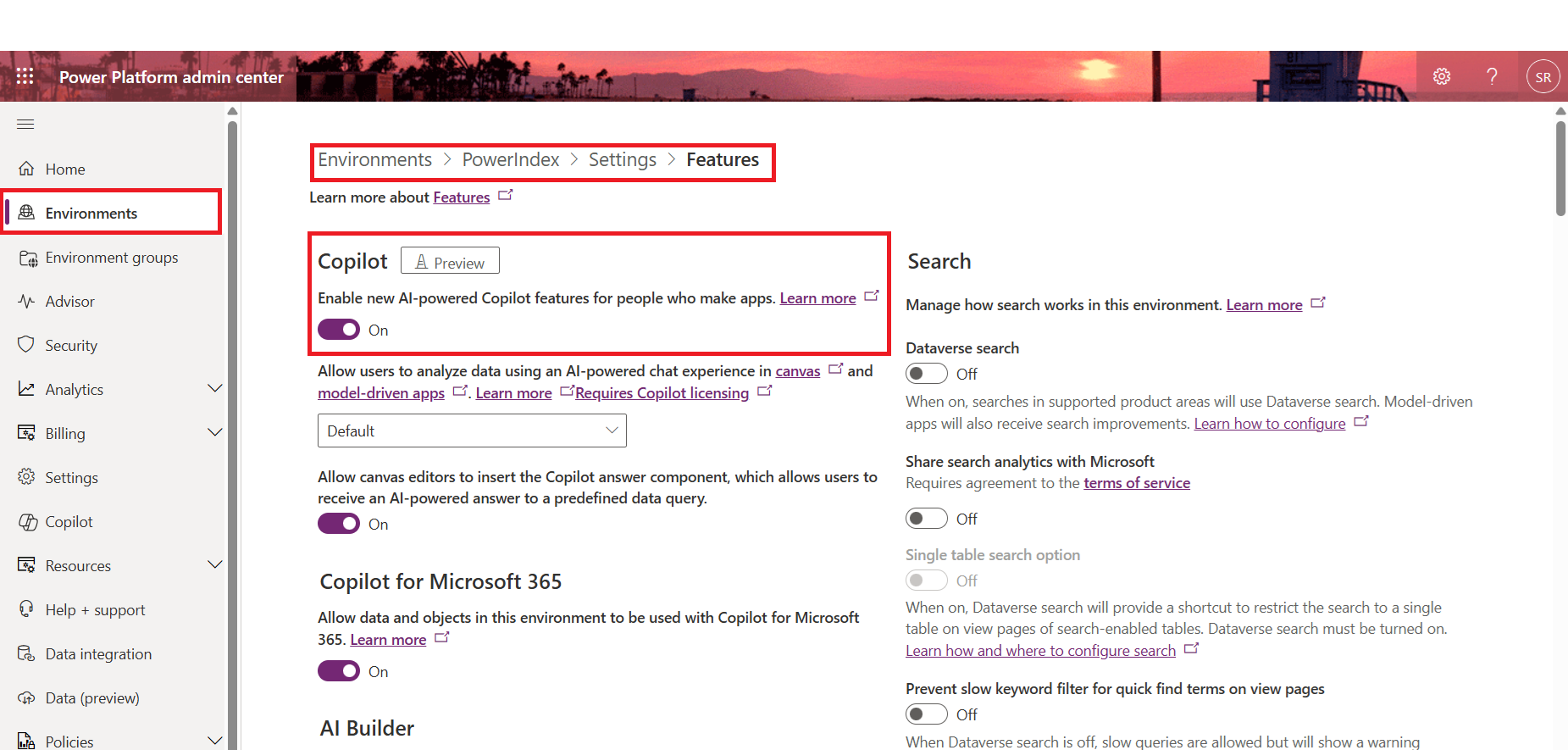
Task: Enable the Dataverse search toggle
Action: click(x=926, y=374)
